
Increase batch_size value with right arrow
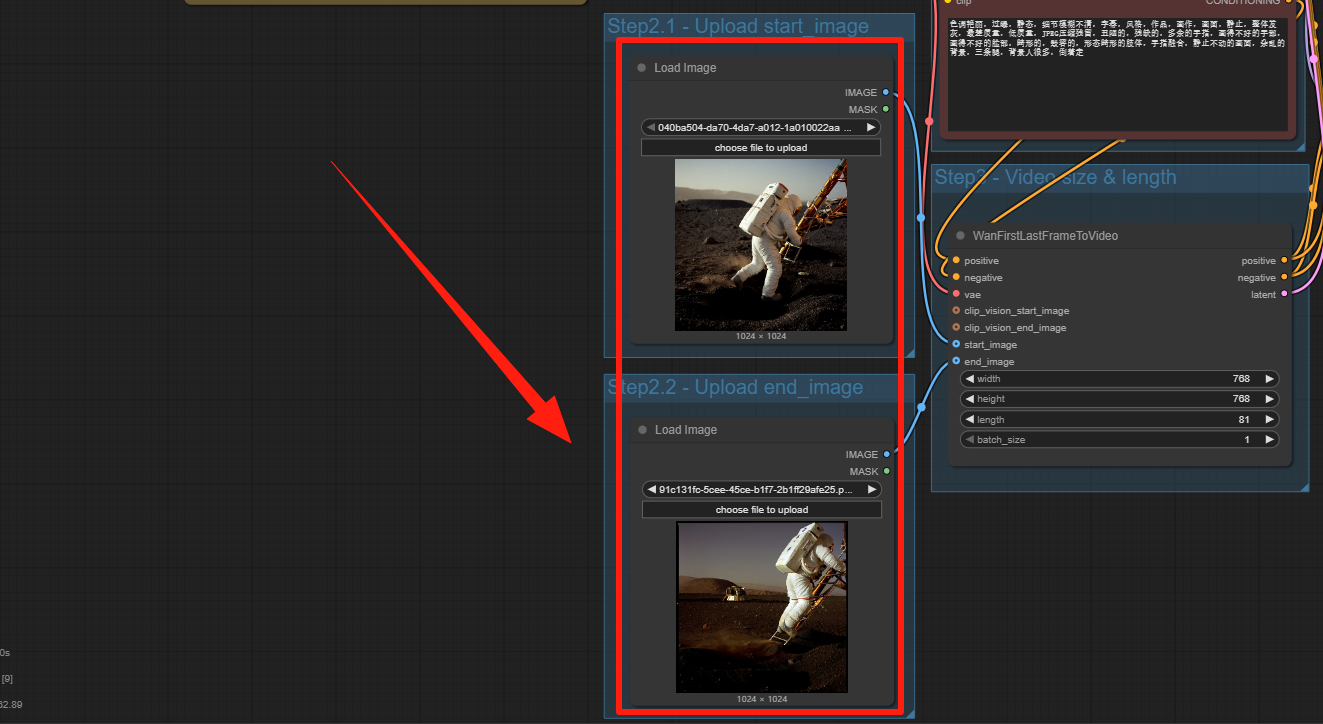(1269, 440)
